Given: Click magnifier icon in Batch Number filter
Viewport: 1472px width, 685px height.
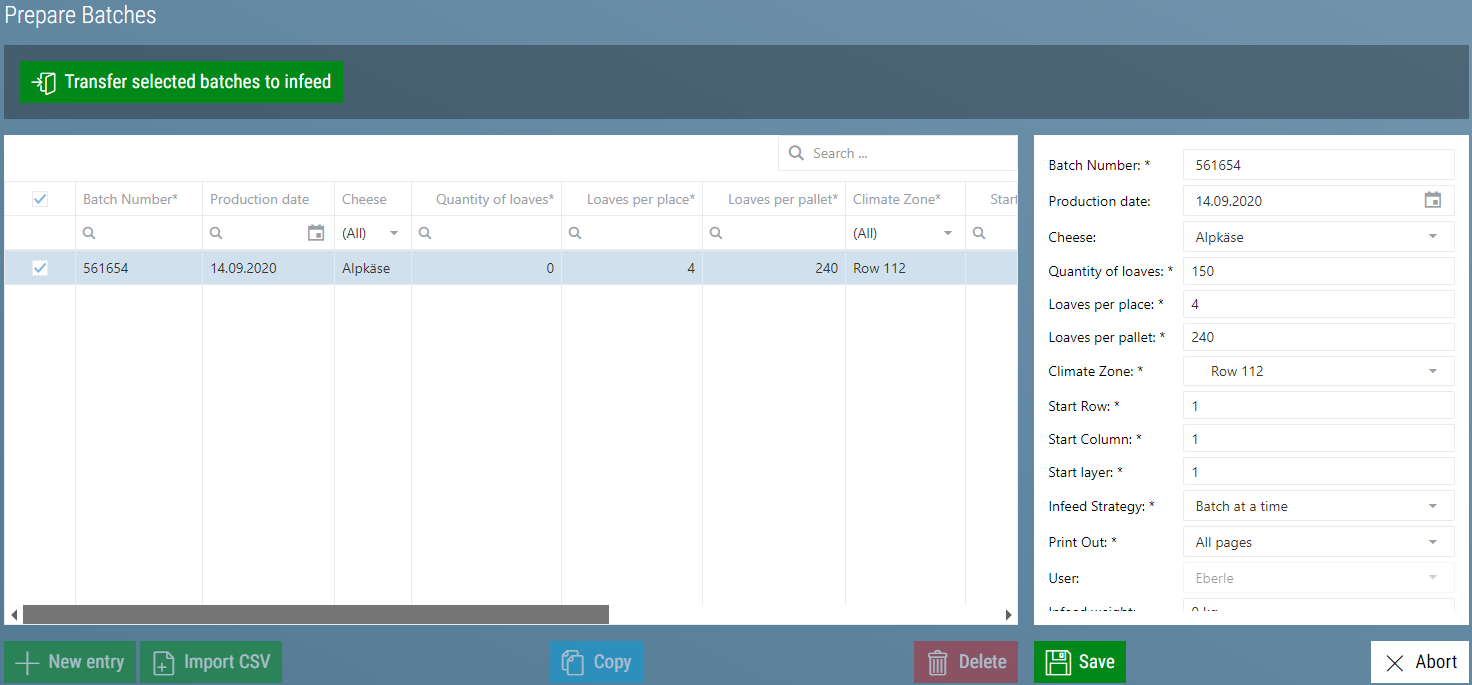Looking at the screenshot, I should coord(89,233).
